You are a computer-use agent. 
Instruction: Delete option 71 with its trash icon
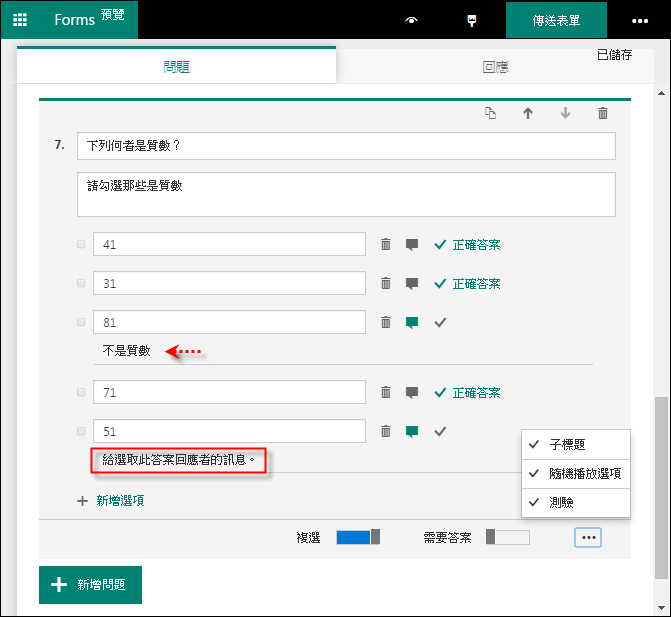point(386,392)
